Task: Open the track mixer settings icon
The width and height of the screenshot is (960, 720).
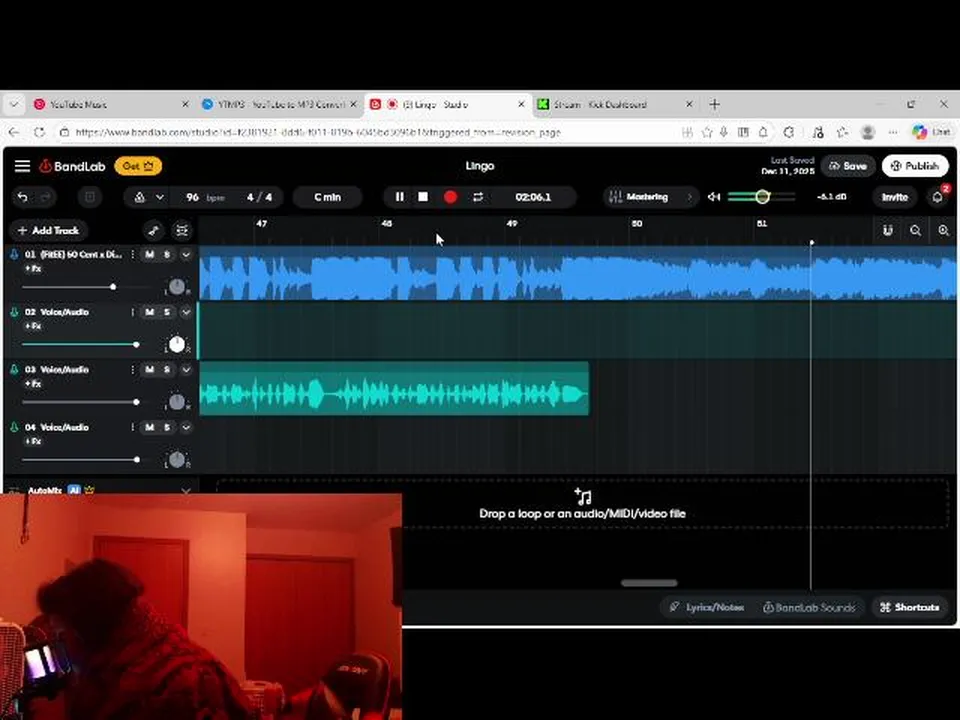Action: 182,231
